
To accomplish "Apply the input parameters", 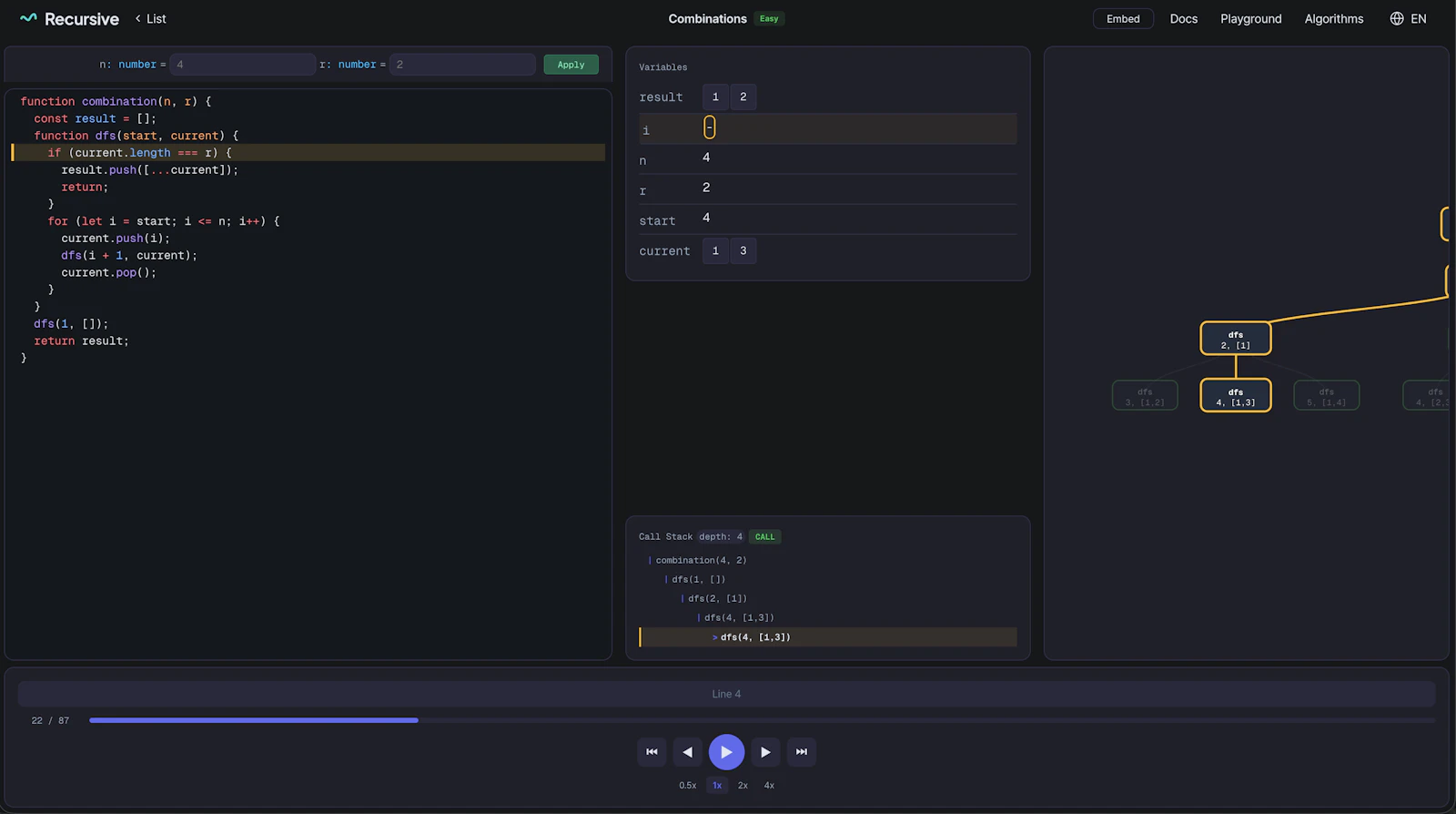I will pos(571,65).
